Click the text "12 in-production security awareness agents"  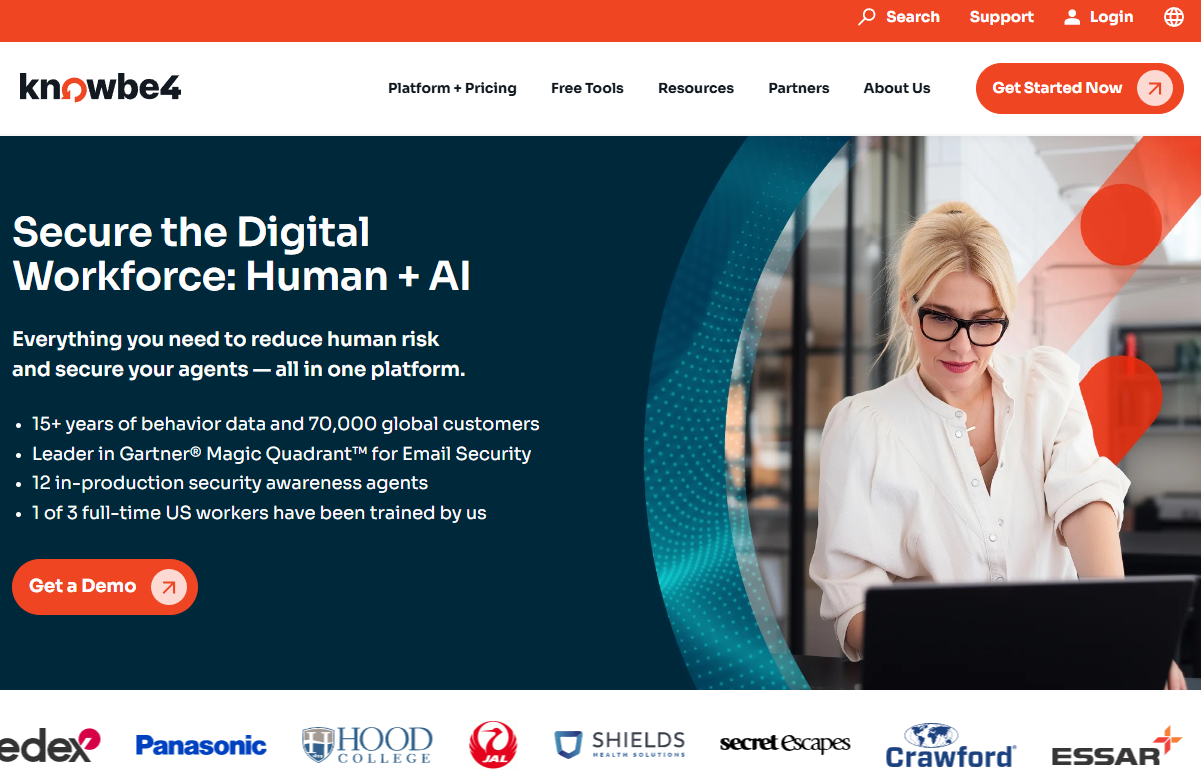tap(230, 483)
